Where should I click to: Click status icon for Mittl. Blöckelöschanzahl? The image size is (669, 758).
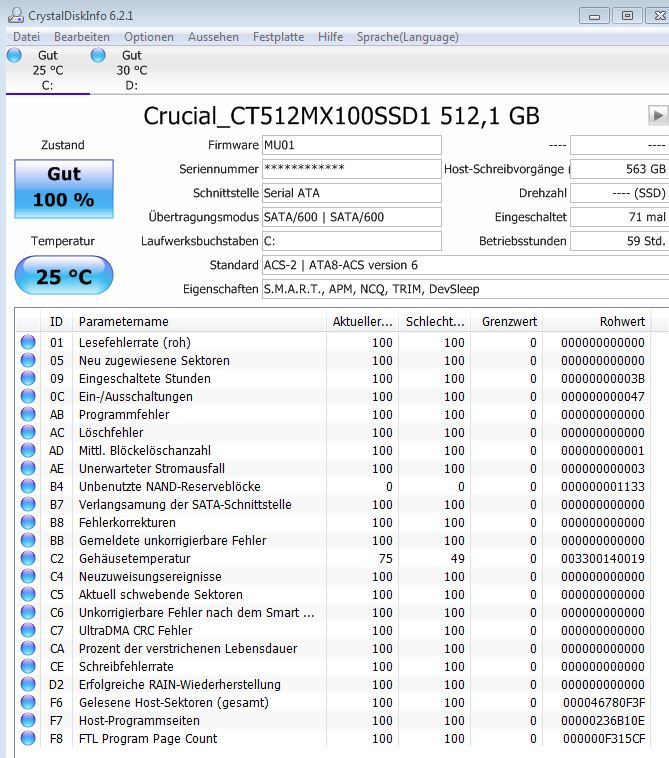point(28,450)
